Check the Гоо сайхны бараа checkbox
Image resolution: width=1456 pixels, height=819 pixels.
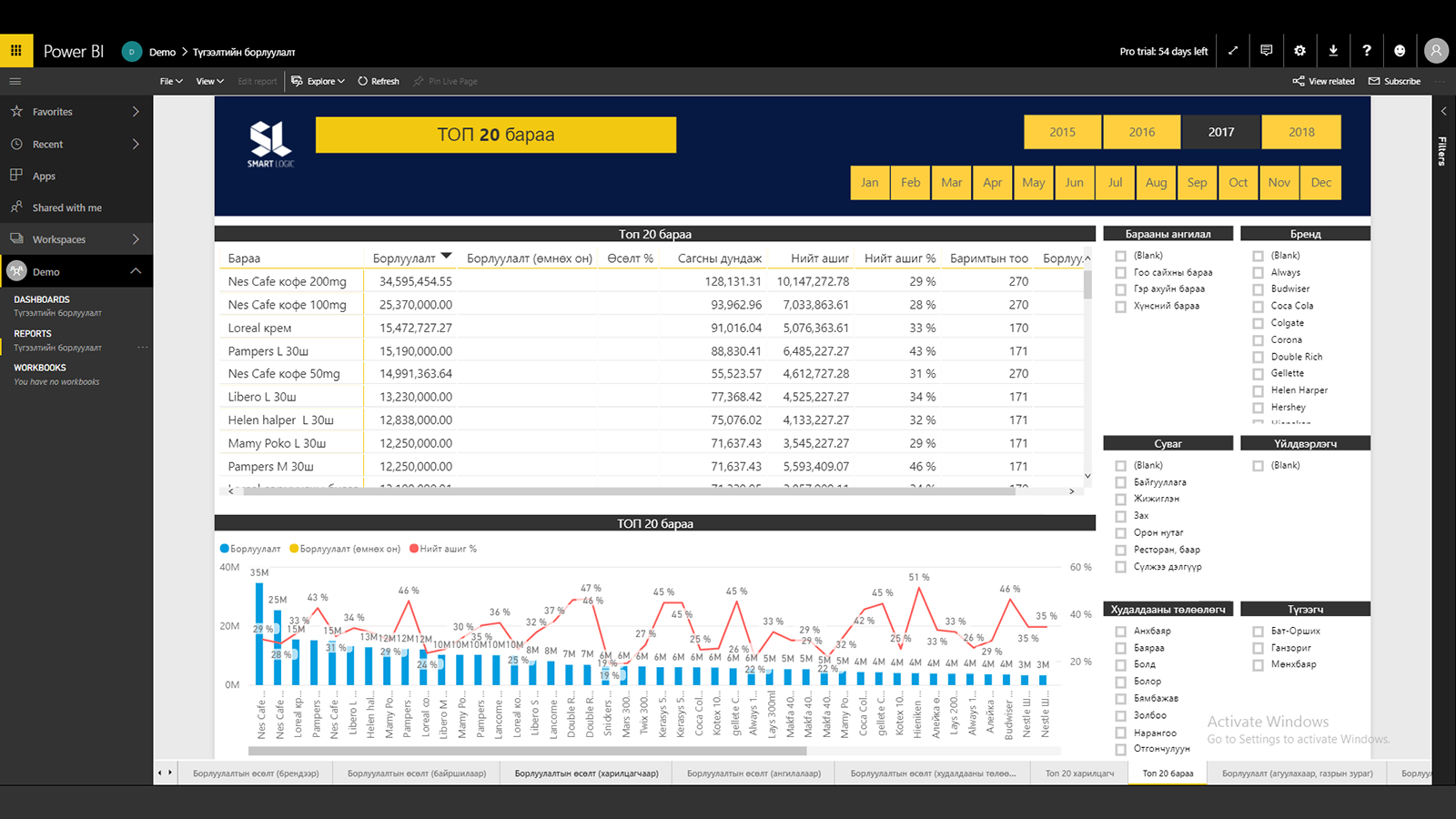pos(1121,272)
